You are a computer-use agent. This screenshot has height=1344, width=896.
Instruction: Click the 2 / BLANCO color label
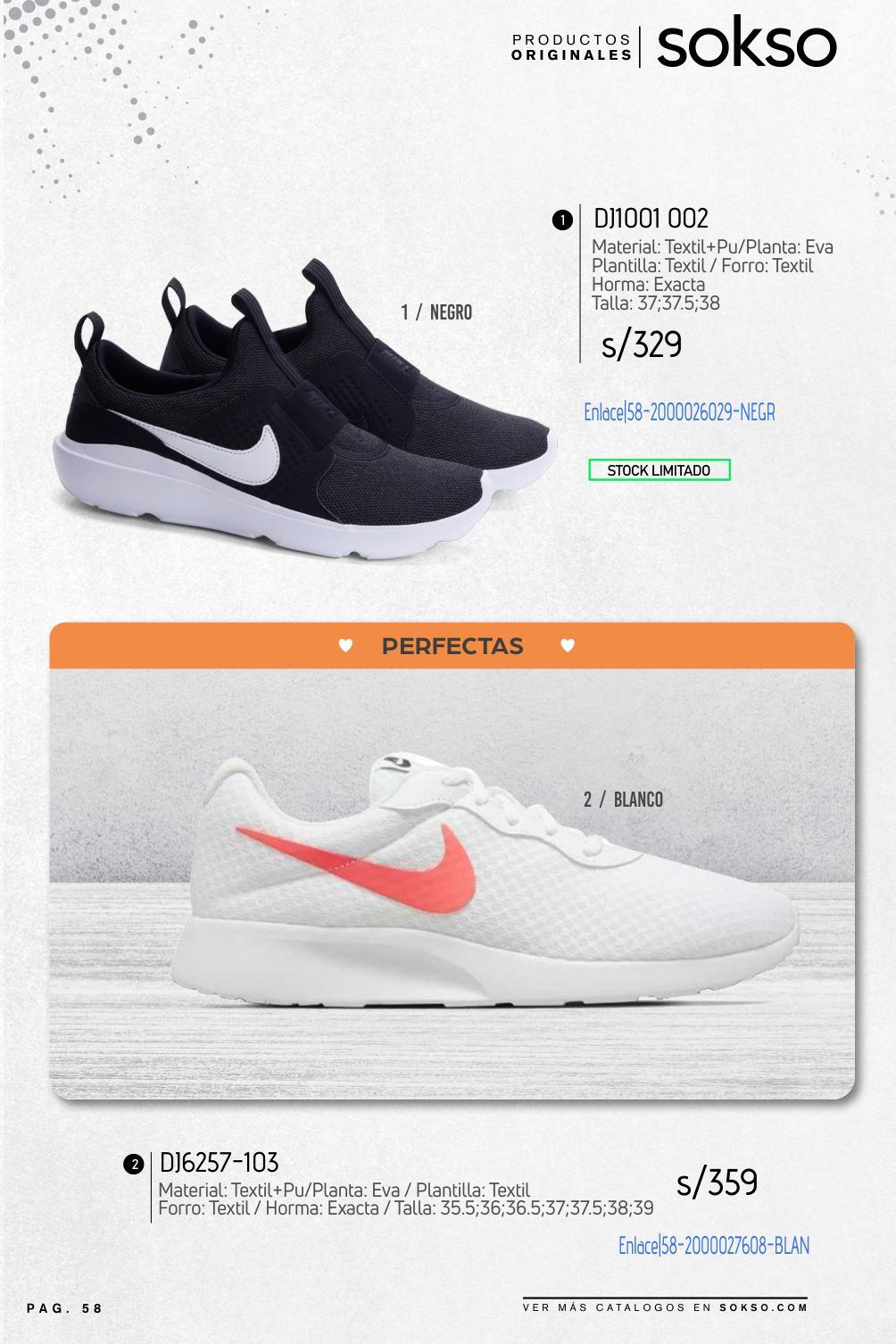[623, 800]
